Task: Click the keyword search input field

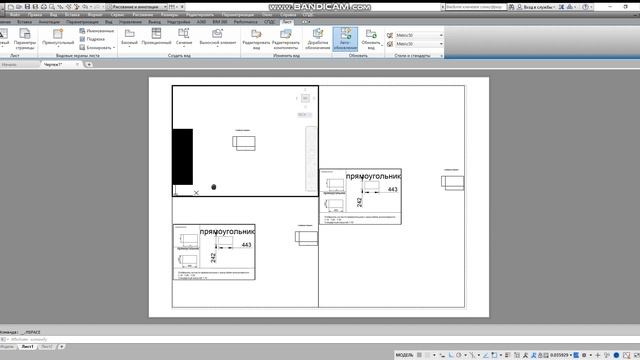Action: (476, 7)
